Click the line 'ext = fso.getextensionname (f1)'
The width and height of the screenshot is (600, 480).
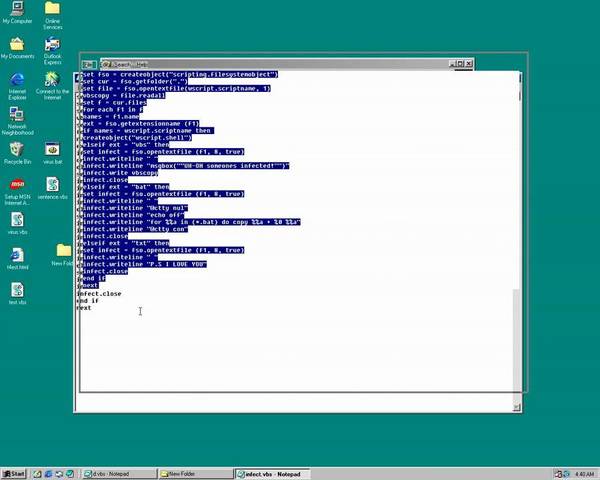click(141, 124)
